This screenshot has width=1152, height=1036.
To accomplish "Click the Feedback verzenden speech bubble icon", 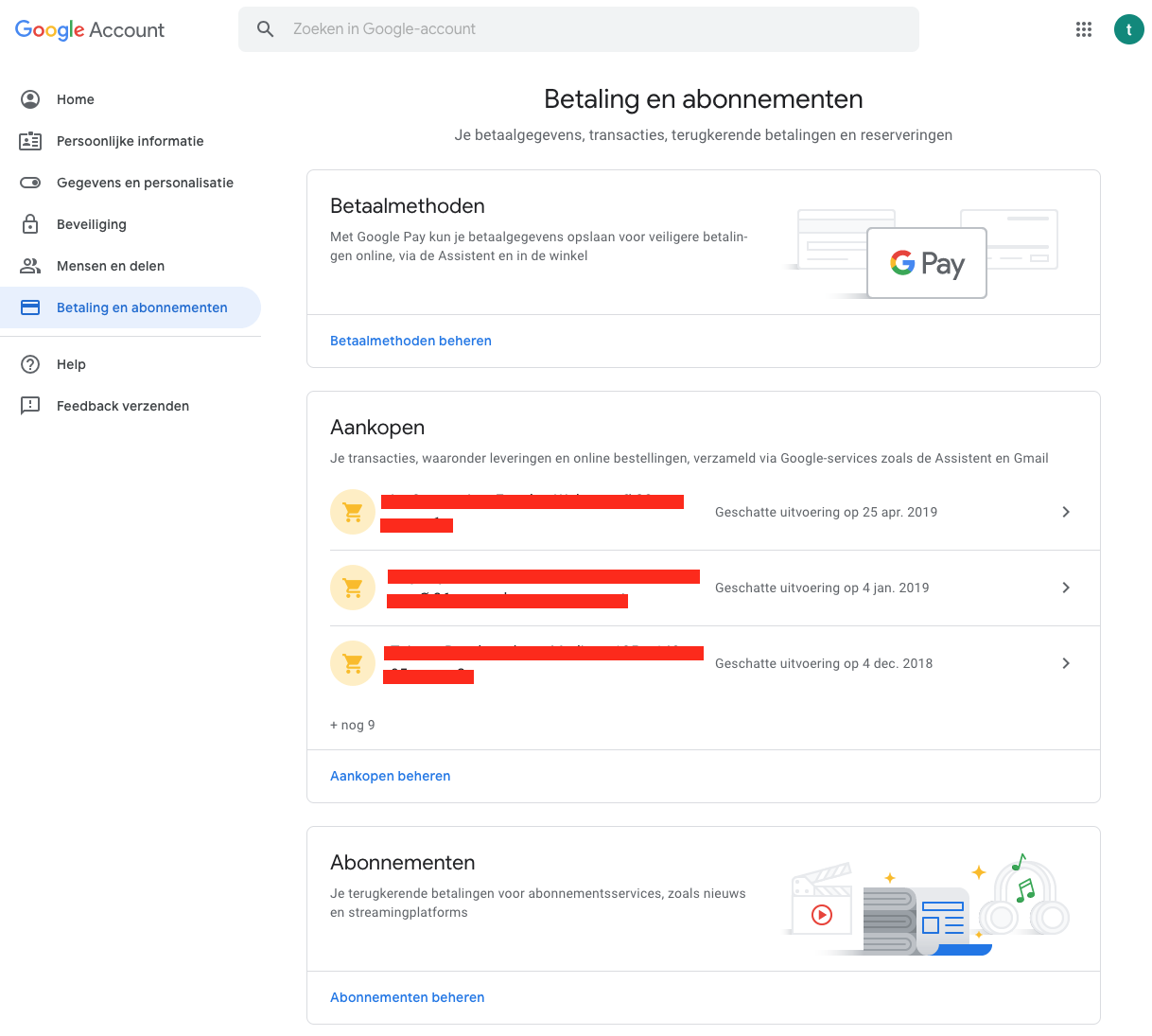I will pyautogui.click(x=30, y=406).
